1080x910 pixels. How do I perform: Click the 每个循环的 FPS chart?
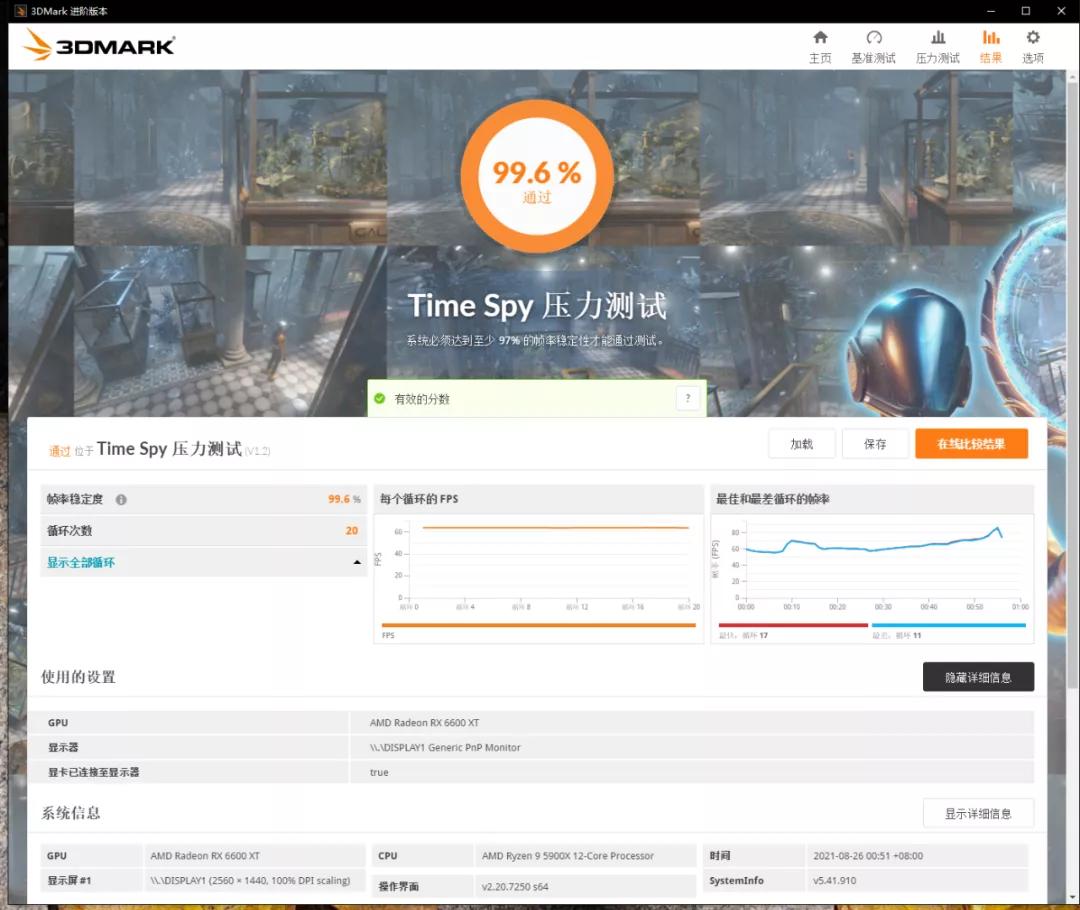click(x=539, y=579)
